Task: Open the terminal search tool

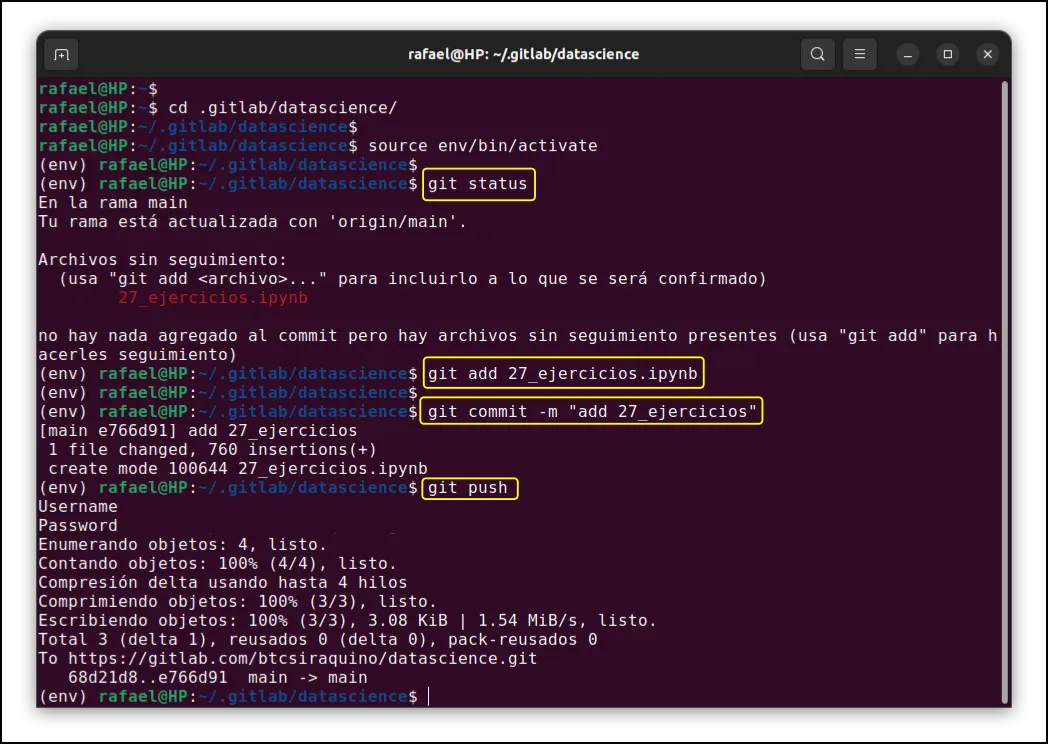Action: point(817,55)
